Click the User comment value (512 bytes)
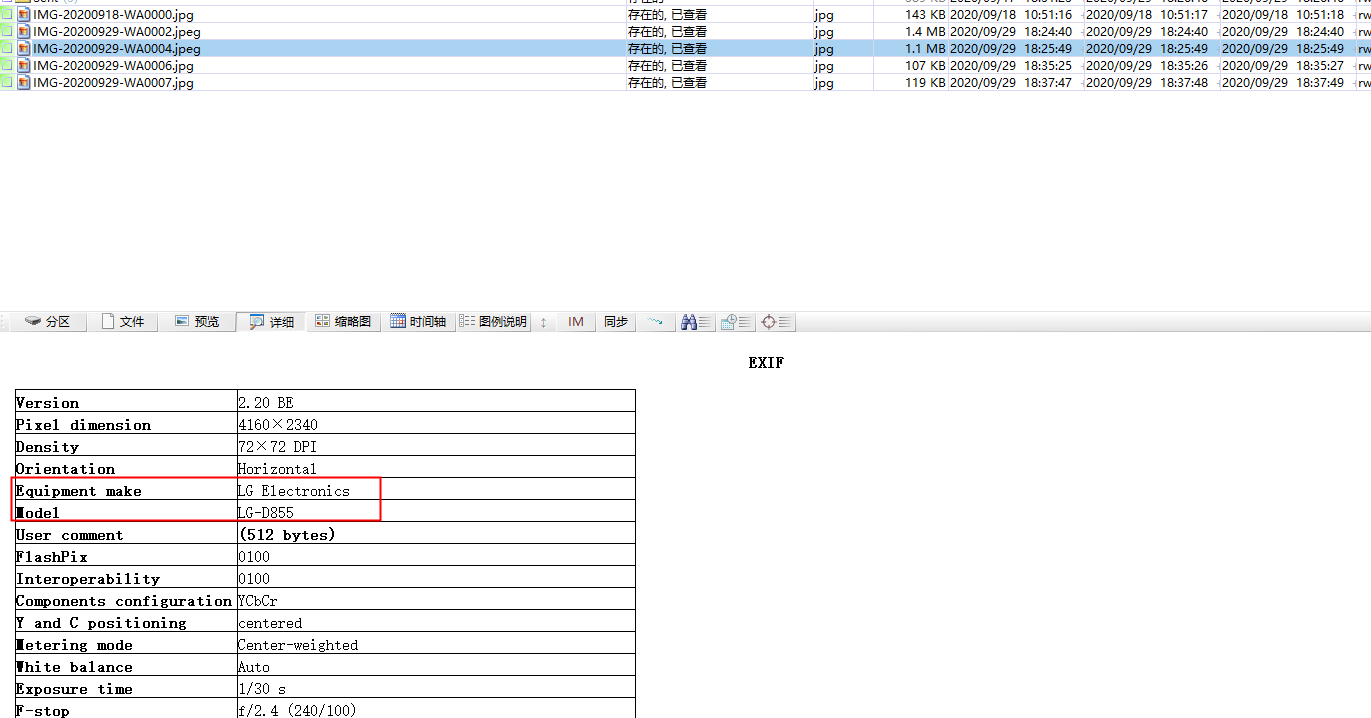Screen dimensions: 1371x718 coord(286,534)
